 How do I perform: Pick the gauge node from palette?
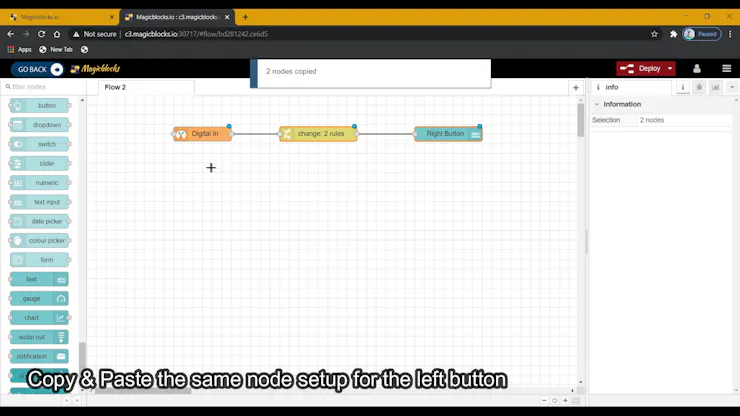39,299
